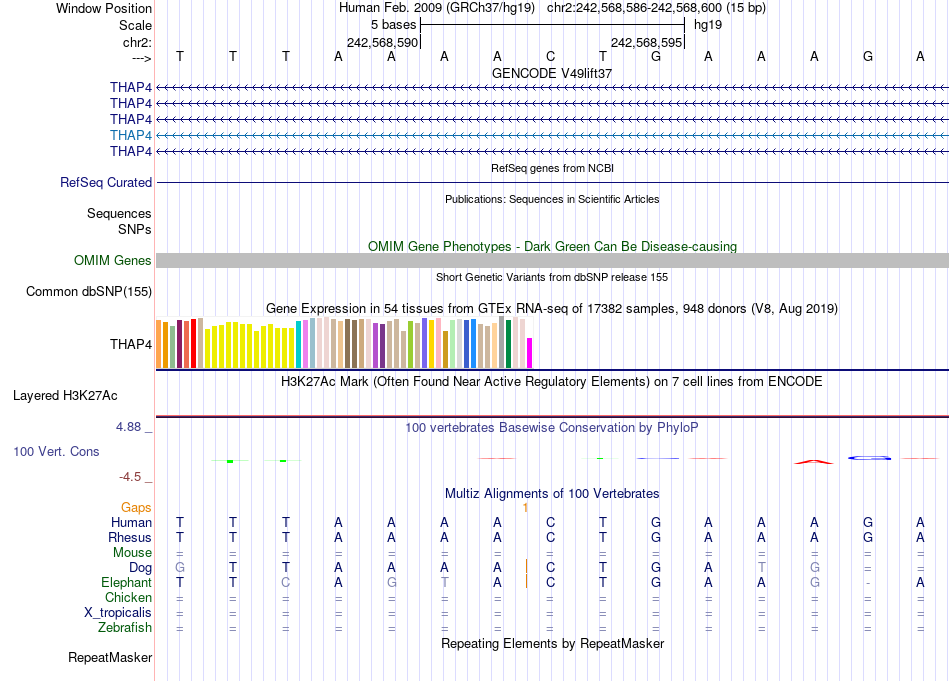This screenshot has height=681, width=950.
Task: Click the 4.88 PhyloP upper scale value
Action: click(129, 427)
